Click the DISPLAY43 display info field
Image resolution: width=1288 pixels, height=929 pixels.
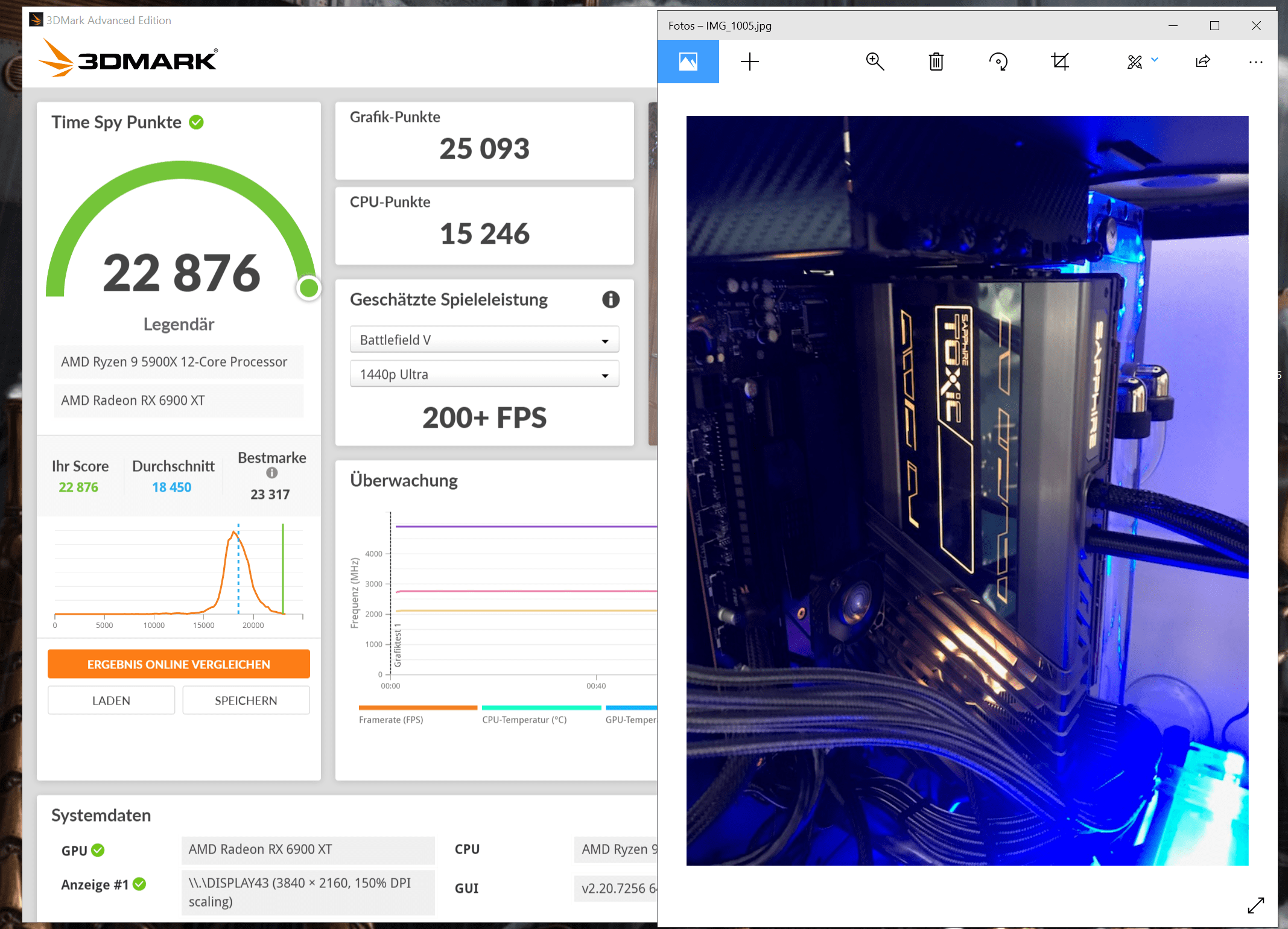[x=308, y=892]
